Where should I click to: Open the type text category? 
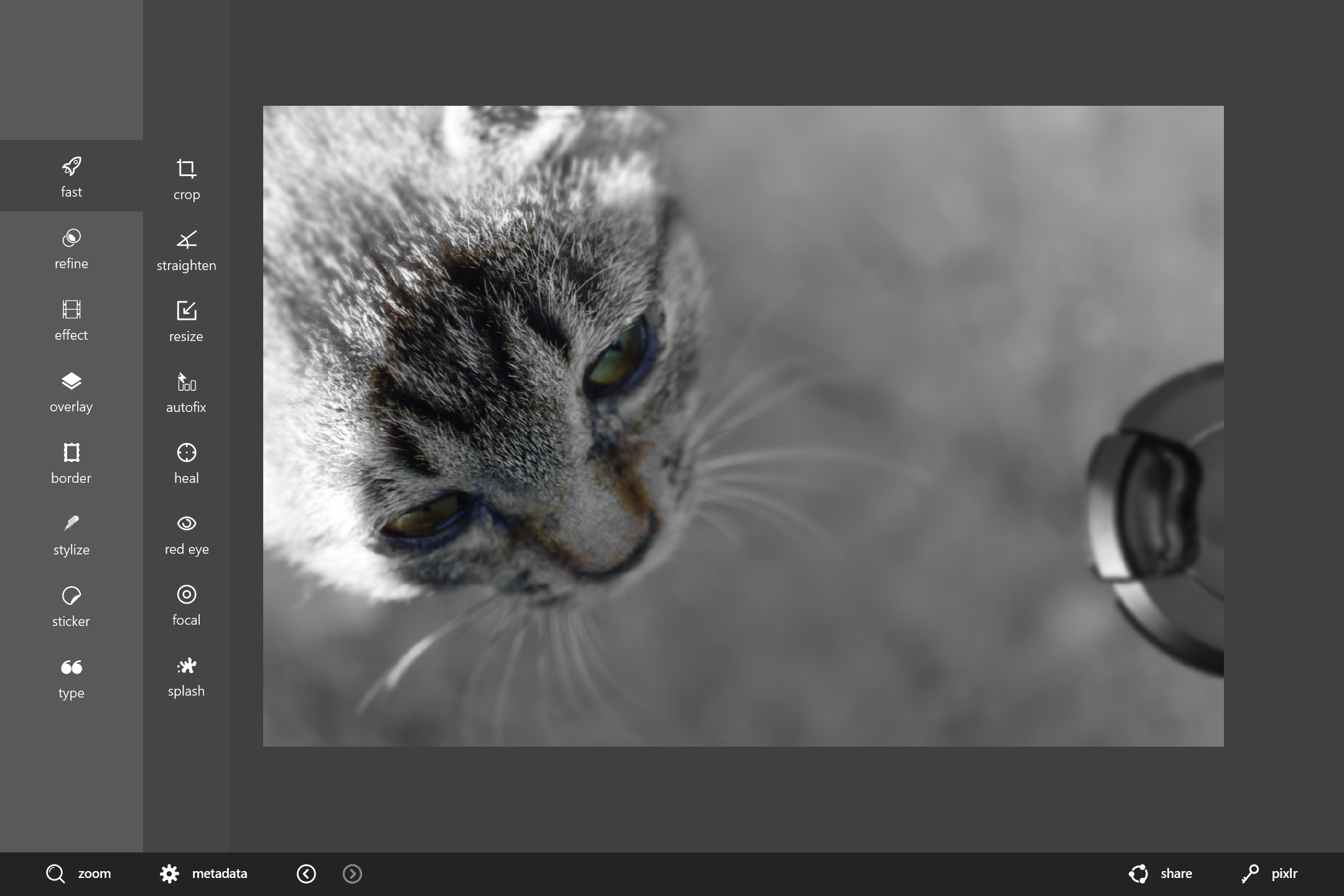(x=71, y=678)
